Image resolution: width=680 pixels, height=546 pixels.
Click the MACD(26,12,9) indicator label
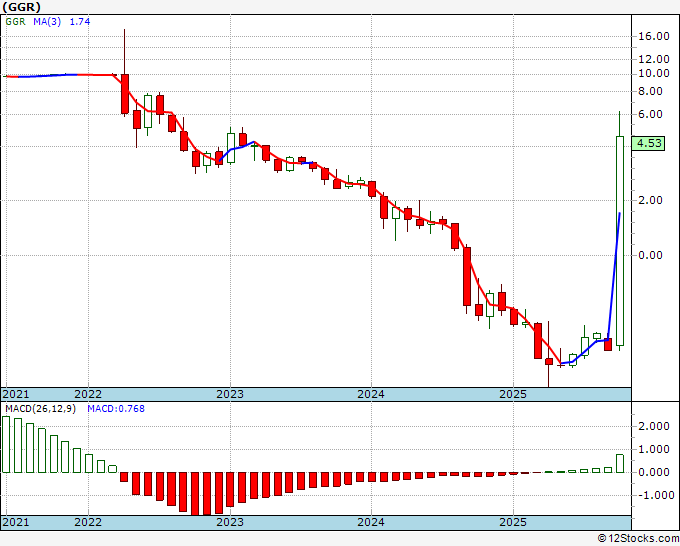pos(40,409)
